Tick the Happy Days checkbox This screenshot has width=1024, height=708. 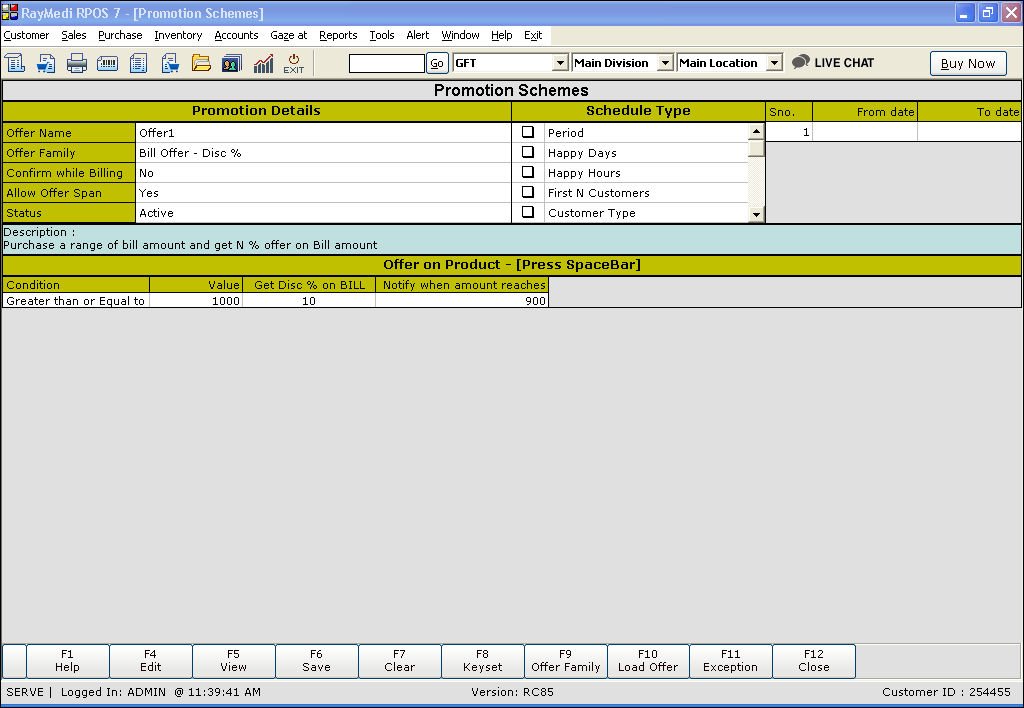tap(528, 152)
